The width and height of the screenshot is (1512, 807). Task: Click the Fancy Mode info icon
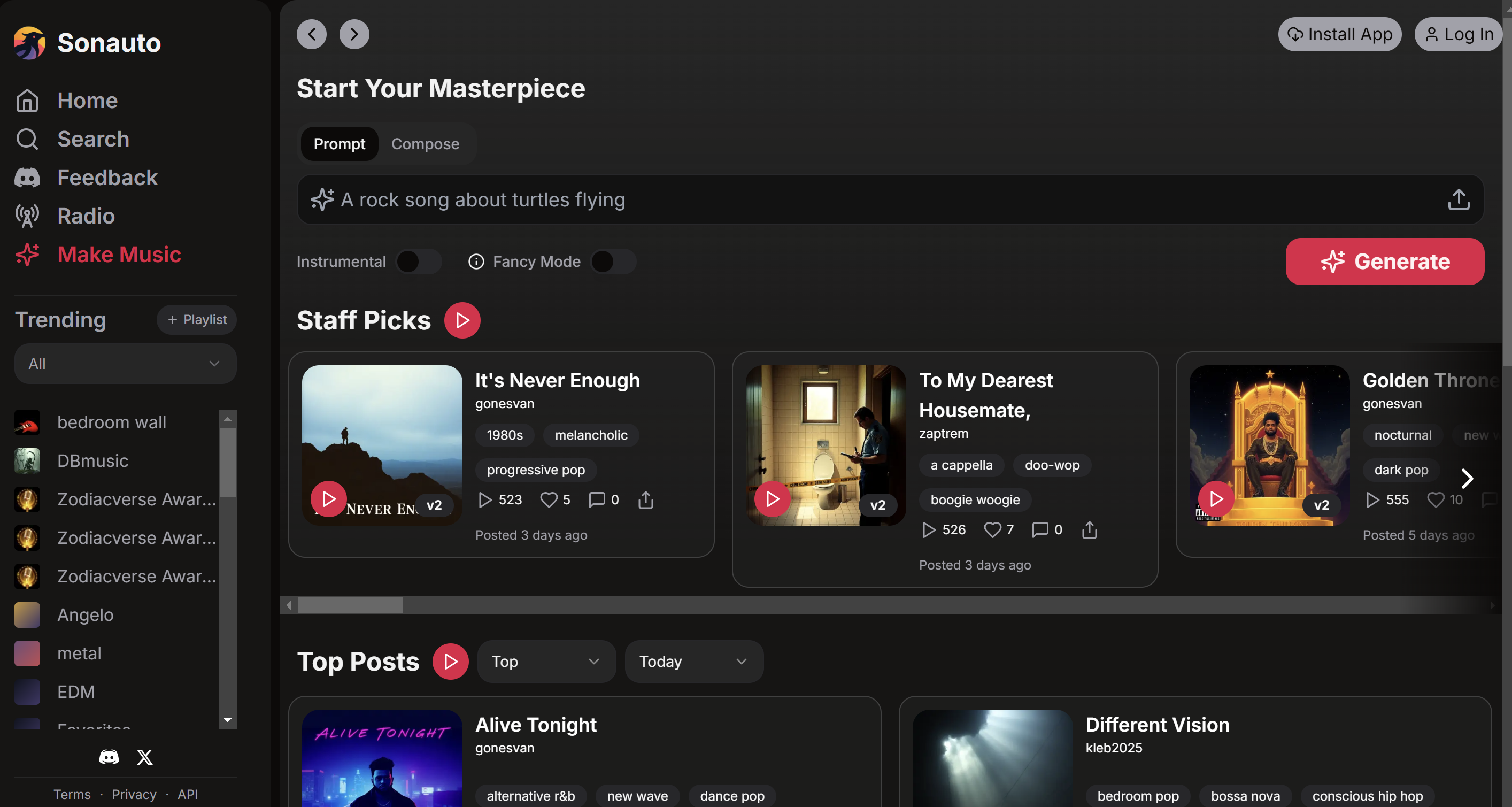[476, 262]
